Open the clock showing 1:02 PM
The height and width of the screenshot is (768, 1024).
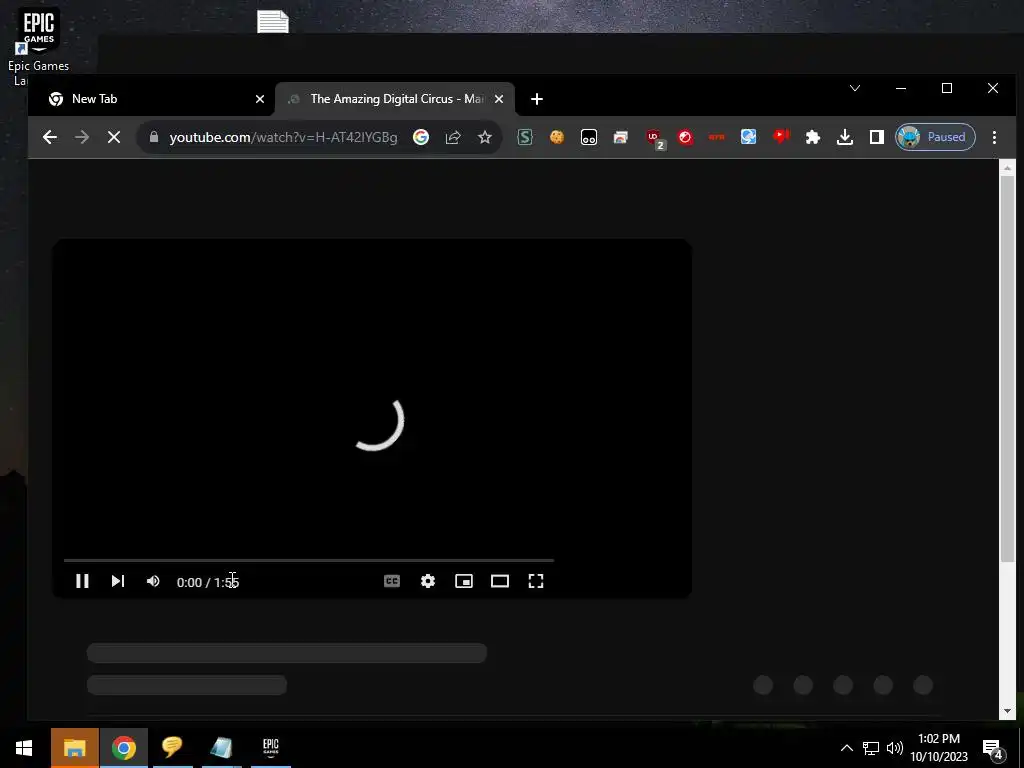coord(939,748)
